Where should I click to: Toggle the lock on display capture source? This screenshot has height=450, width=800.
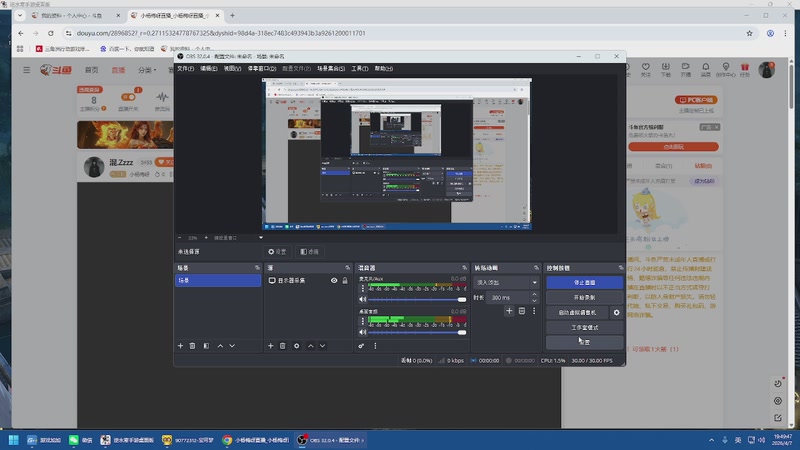(x=345, y=281)
